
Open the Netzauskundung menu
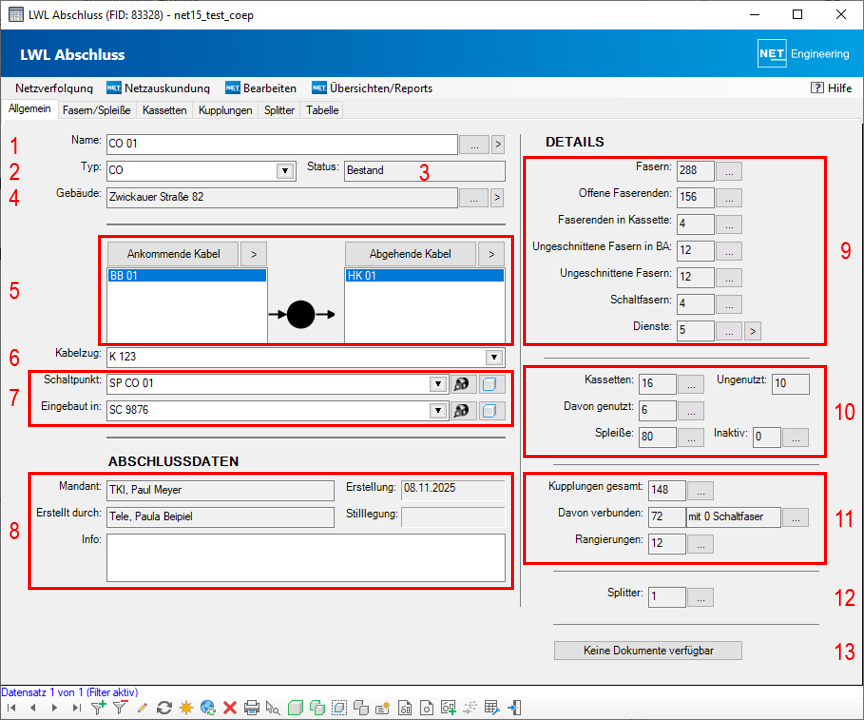coord(166,88)
